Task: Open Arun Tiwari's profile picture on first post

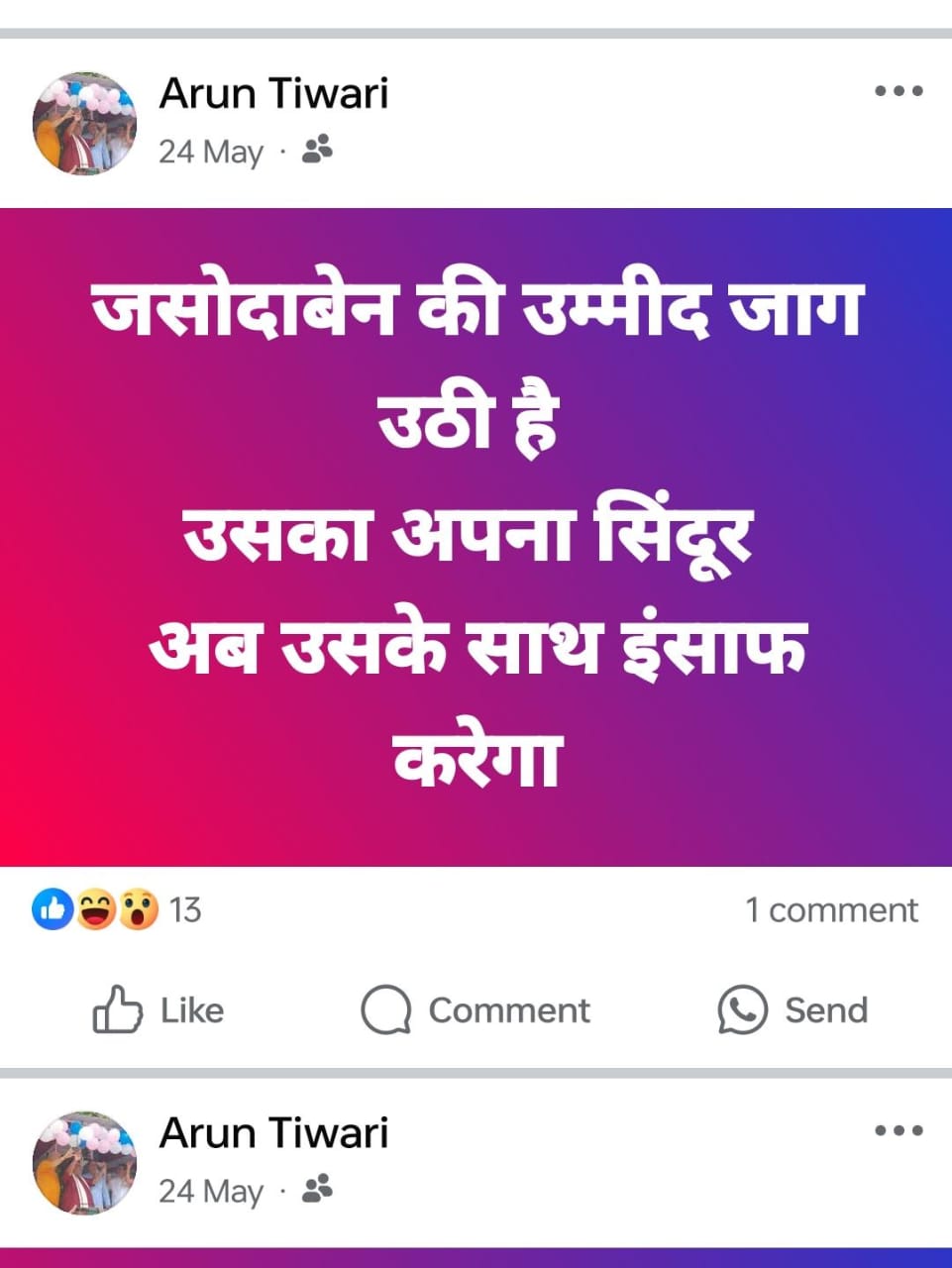Action: click(x=84, y=123)
